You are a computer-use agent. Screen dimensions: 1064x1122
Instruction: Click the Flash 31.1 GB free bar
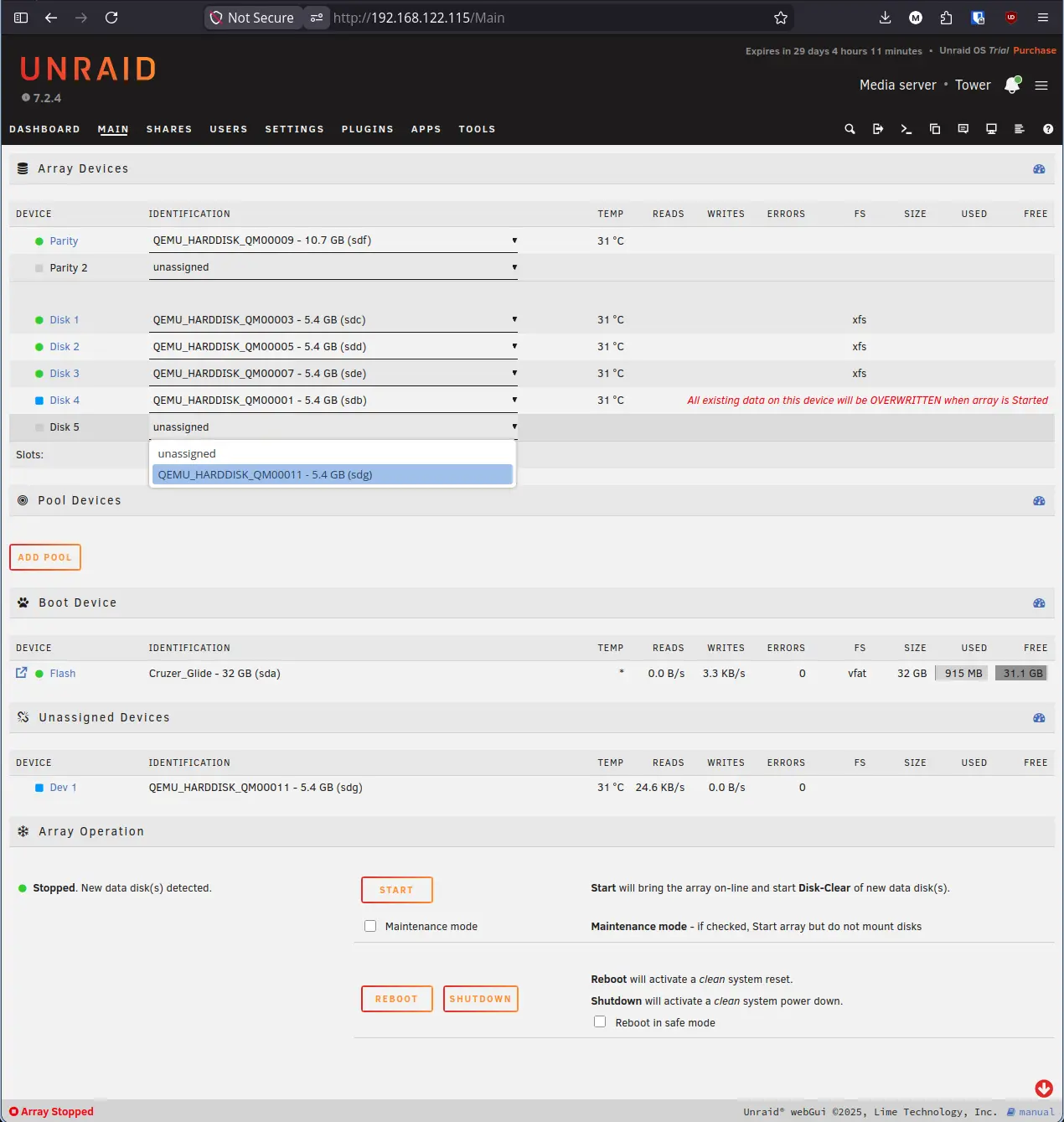pos(1021,673)
